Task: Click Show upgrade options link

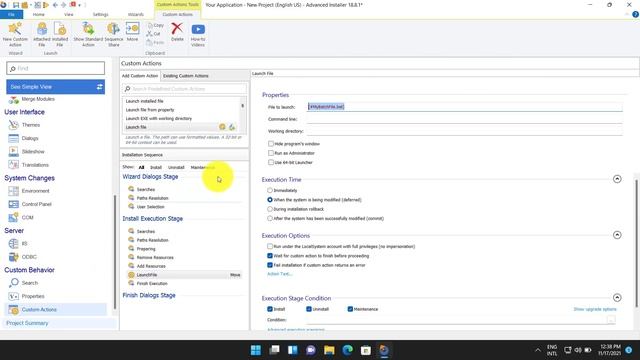Action: click(595, 309)
